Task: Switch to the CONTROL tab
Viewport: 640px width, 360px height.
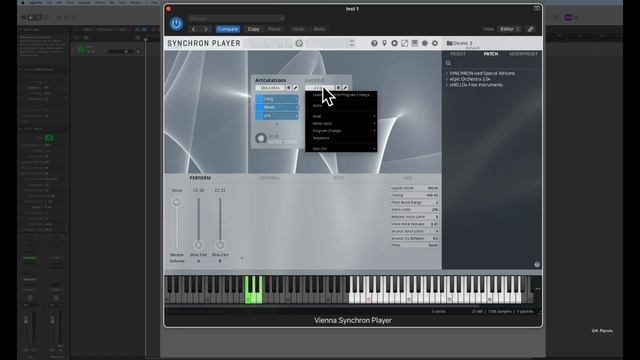Action: pyautogui.click(x=269, y=178)
